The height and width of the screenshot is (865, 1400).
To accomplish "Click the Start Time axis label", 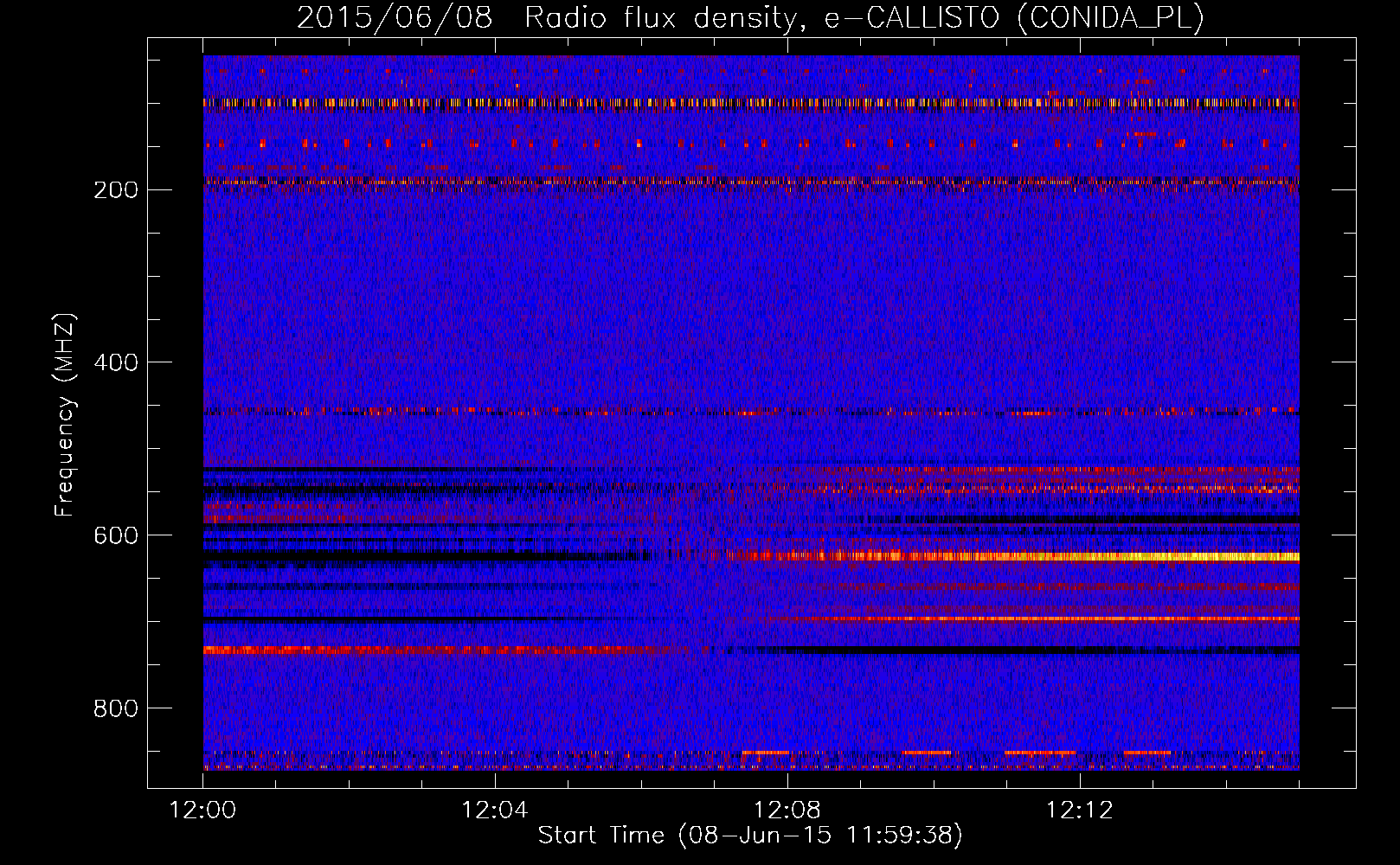I will tap(750, 835).
